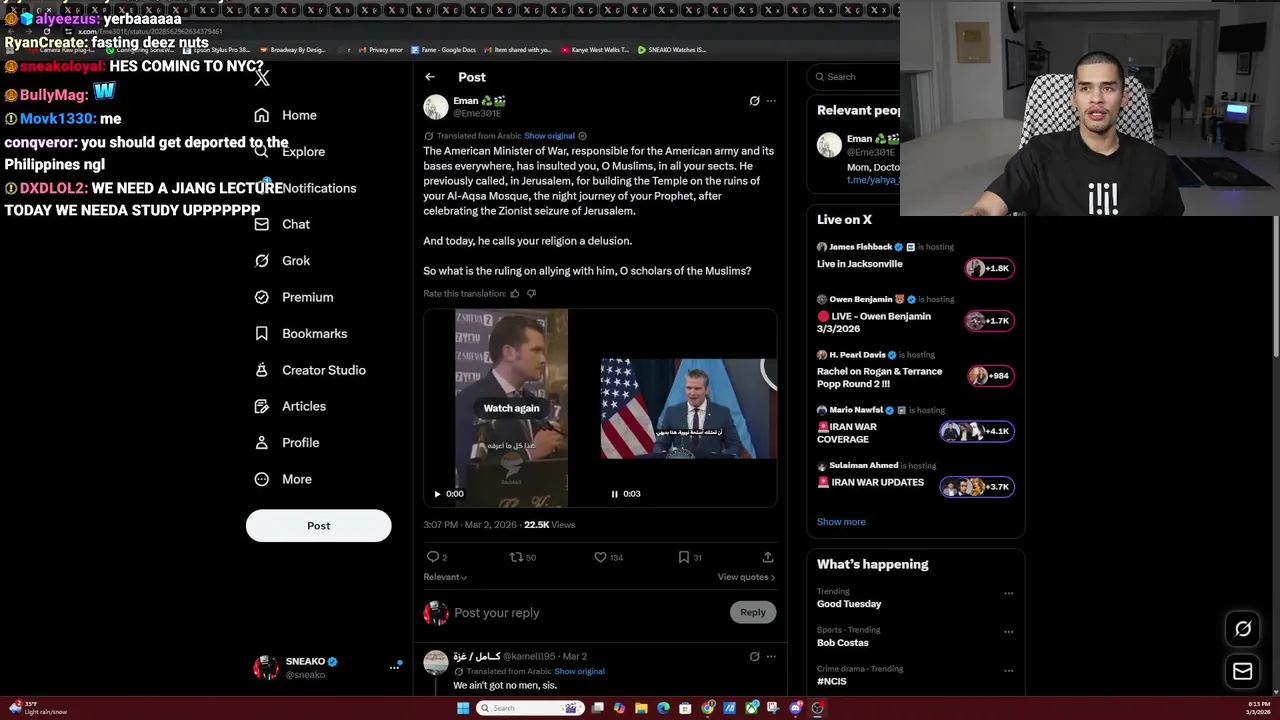1280x720 pixels.
Task: Click the X Search box
Action: pos(855,77)
